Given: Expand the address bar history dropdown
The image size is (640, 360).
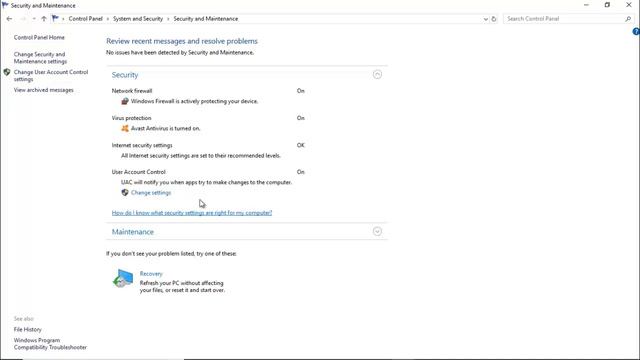Looking at the screenshot, I should point(485,19).
